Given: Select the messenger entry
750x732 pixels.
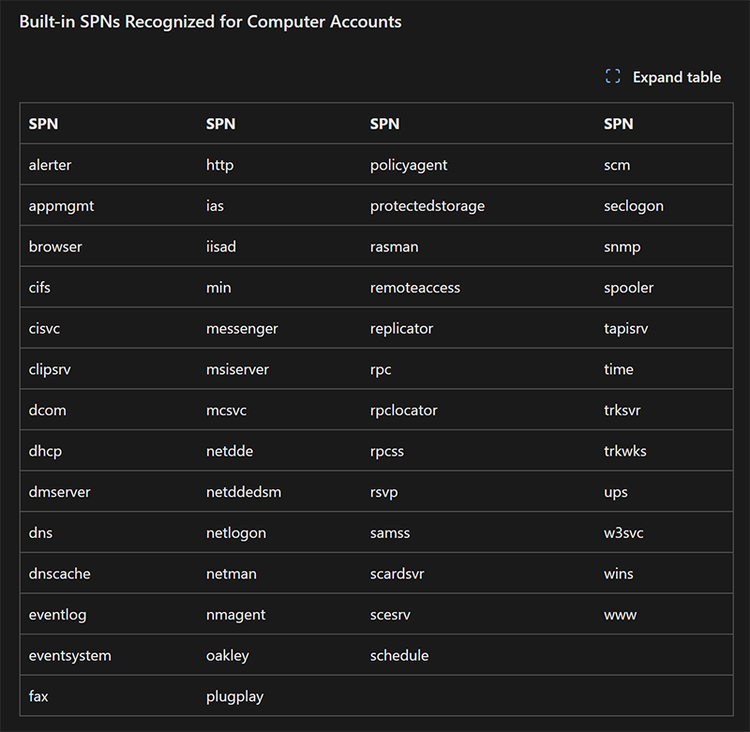Looking at the screenshot, I should (x=242, y=329).
